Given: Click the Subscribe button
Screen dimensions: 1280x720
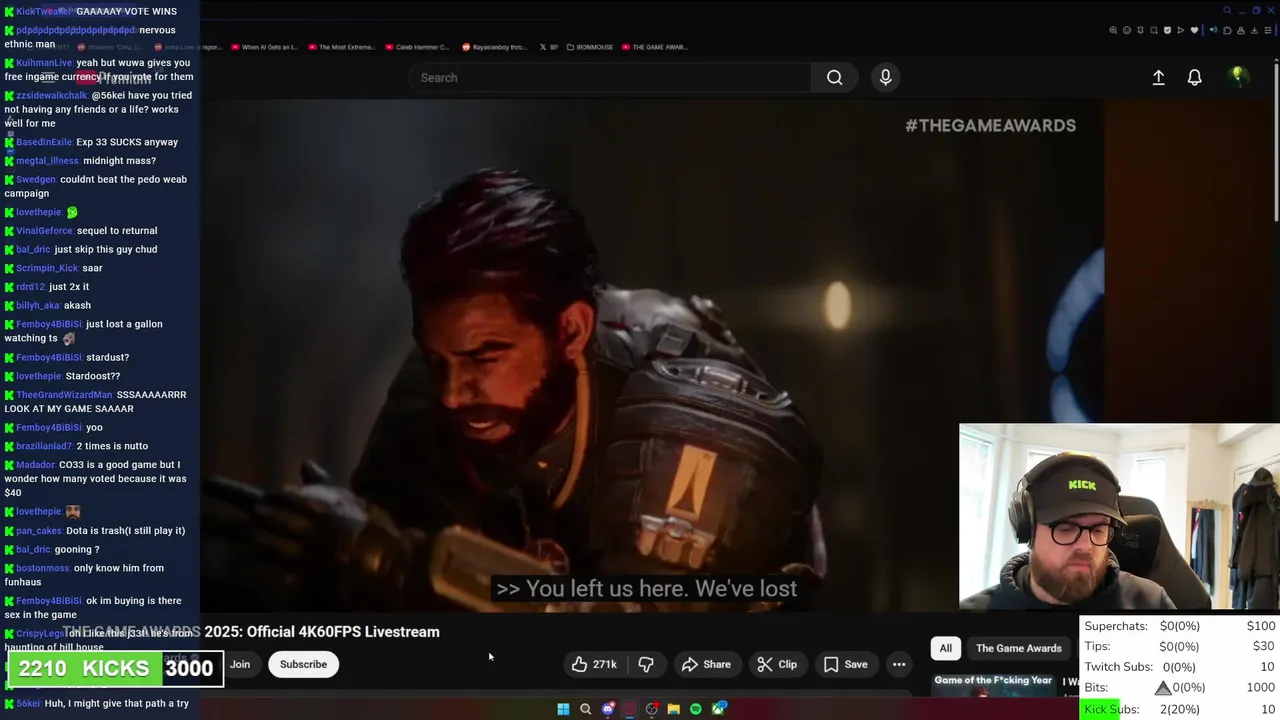Looking at the screenshot, I should pyautogui.click(x=303, y=664).
